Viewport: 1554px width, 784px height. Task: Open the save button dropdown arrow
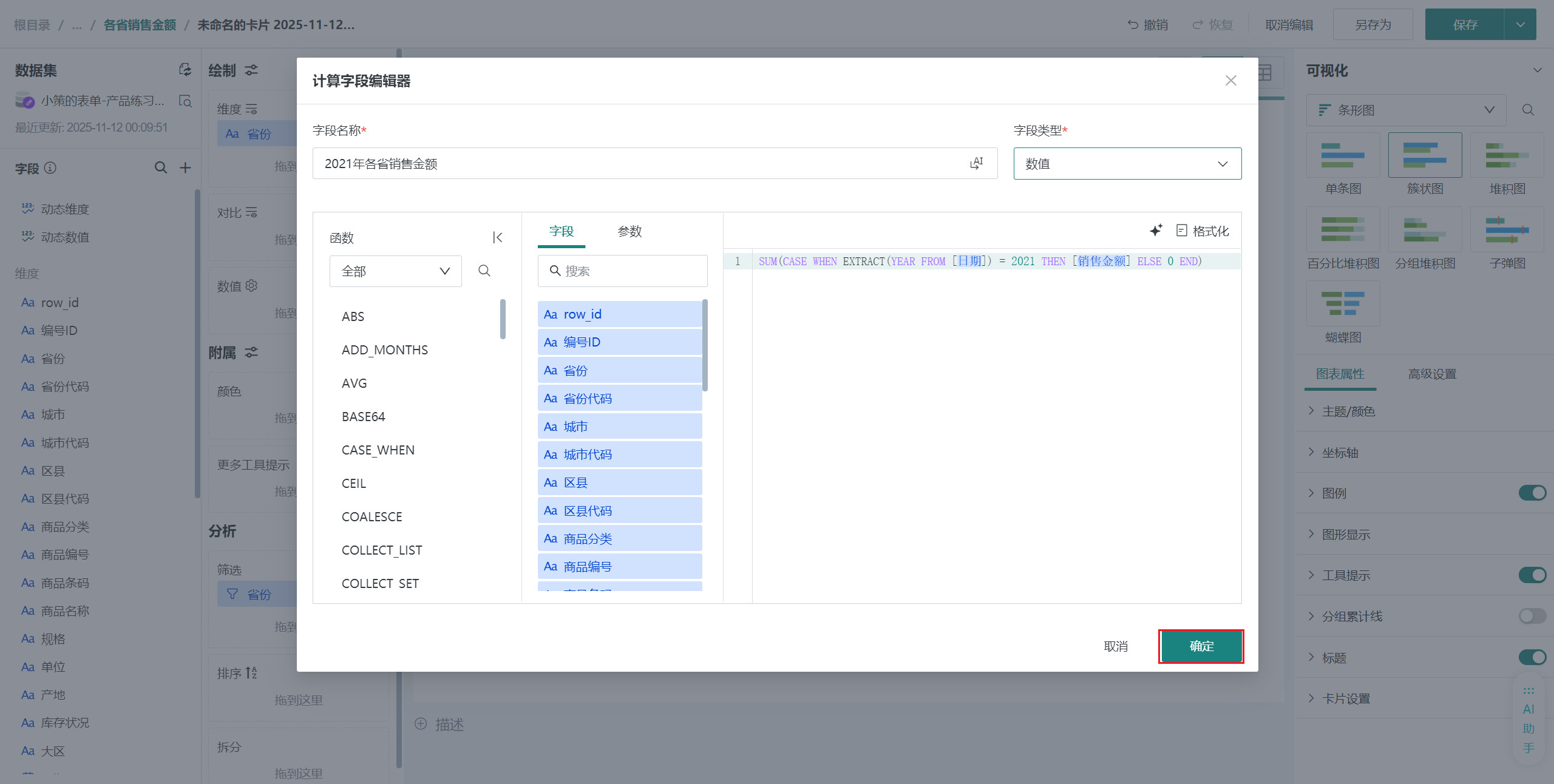click(1520, 25)
